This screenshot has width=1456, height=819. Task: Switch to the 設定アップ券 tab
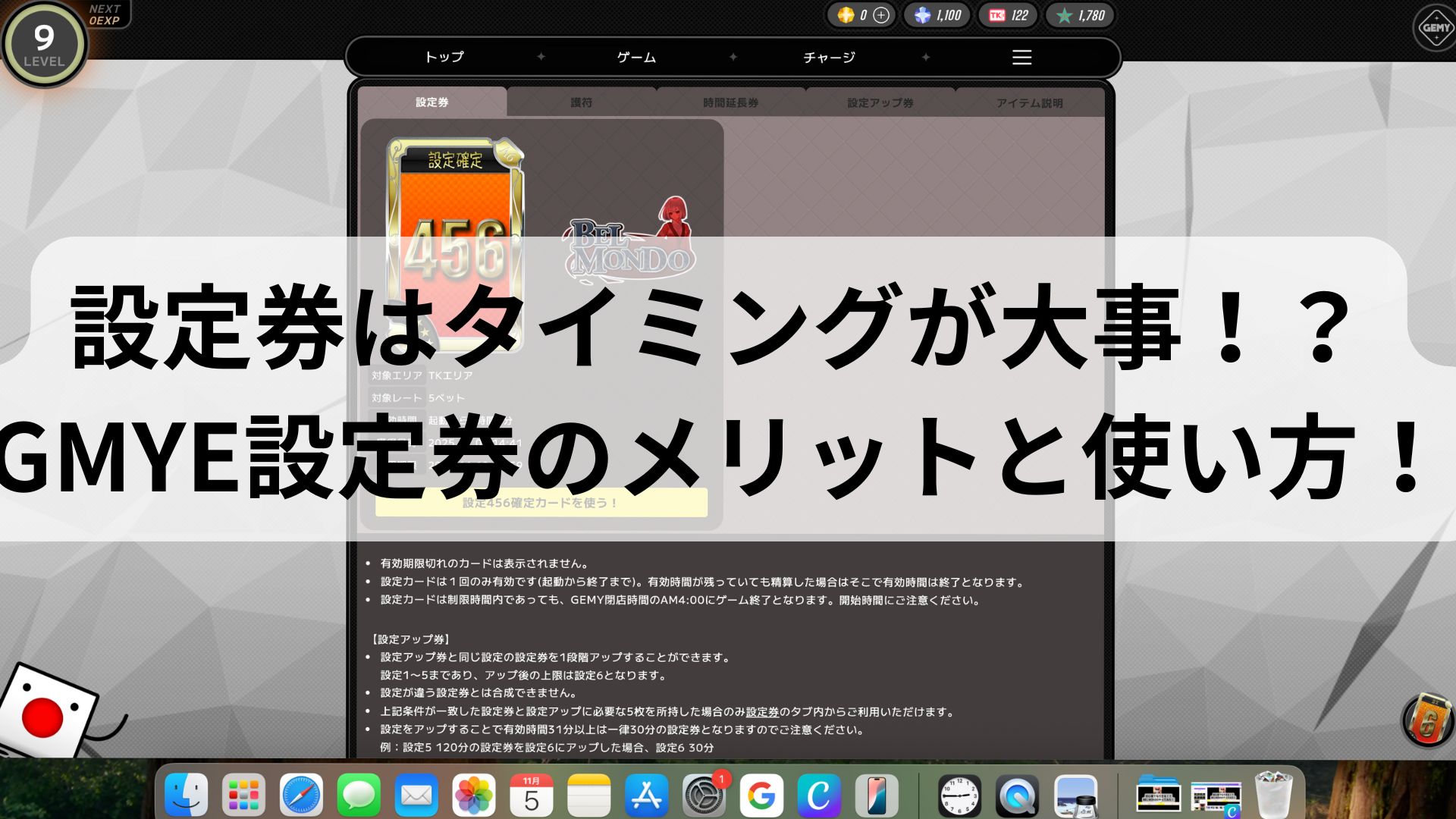(x=880, y=102)
